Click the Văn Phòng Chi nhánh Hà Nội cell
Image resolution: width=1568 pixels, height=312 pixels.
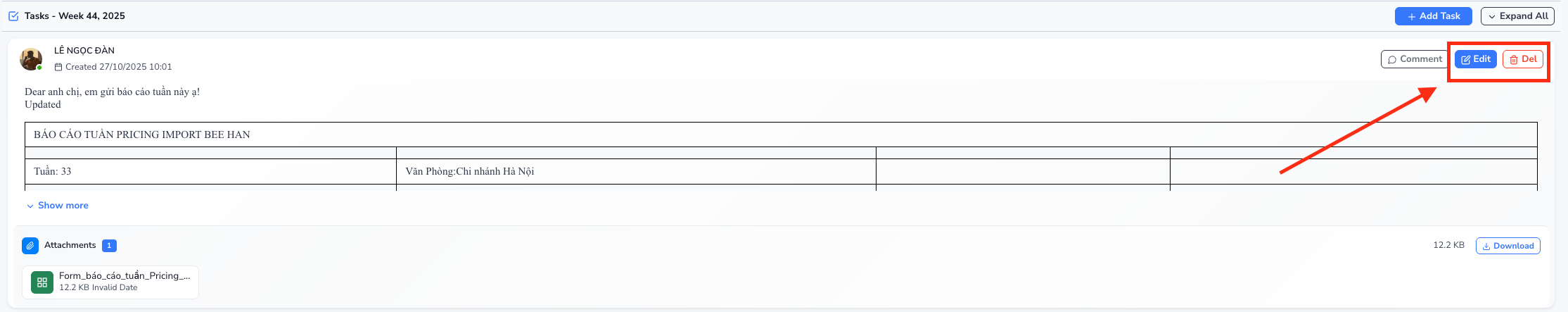(x=469, y=171)
